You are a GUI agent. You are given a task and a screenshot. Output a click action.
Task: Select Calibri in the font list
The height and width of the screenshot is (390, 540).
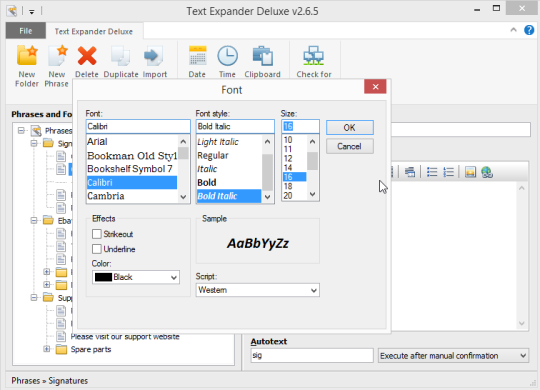[x=132, y=183]
